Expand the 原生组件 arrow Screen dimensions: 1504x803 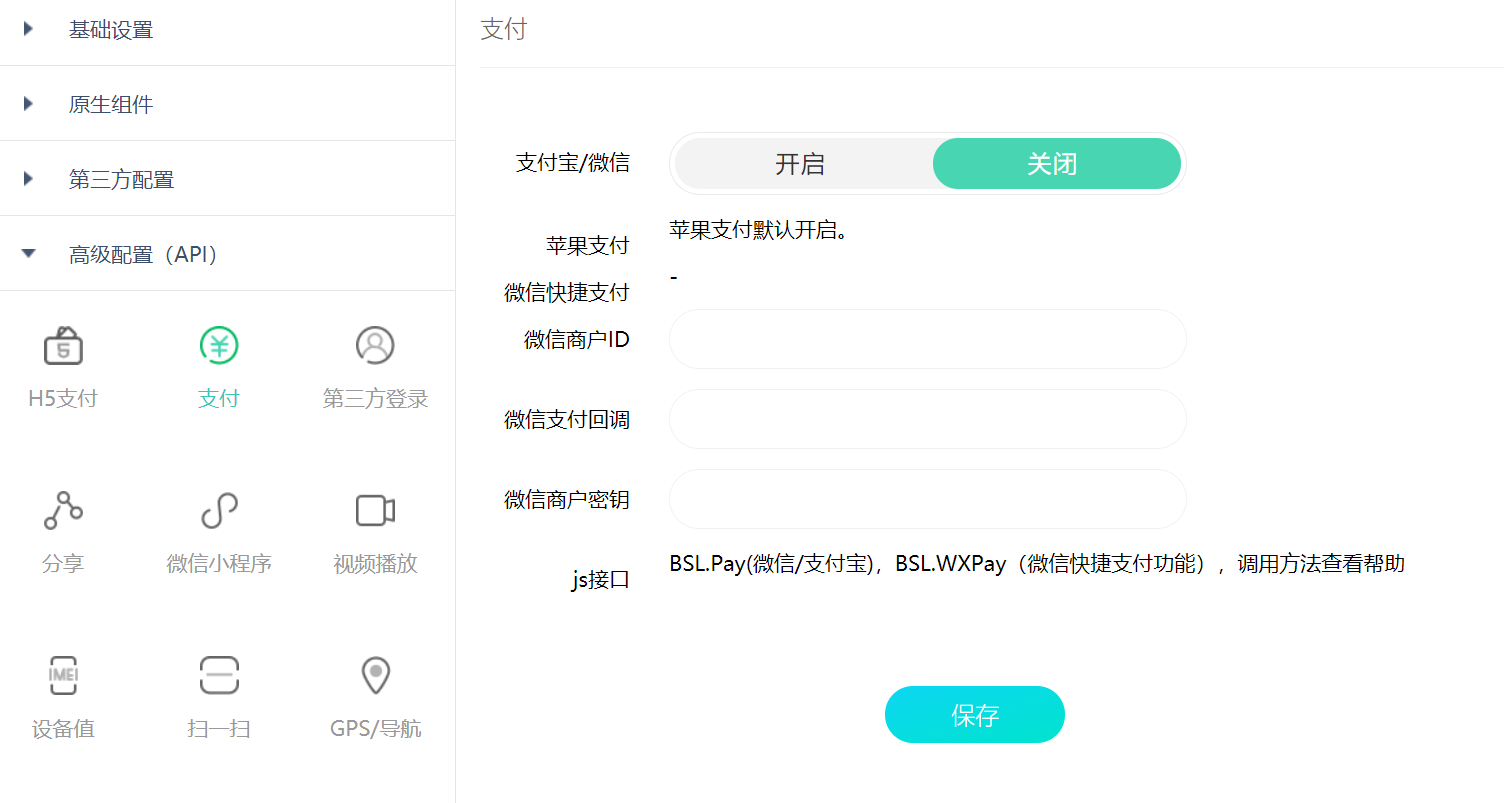coord(28,104)
